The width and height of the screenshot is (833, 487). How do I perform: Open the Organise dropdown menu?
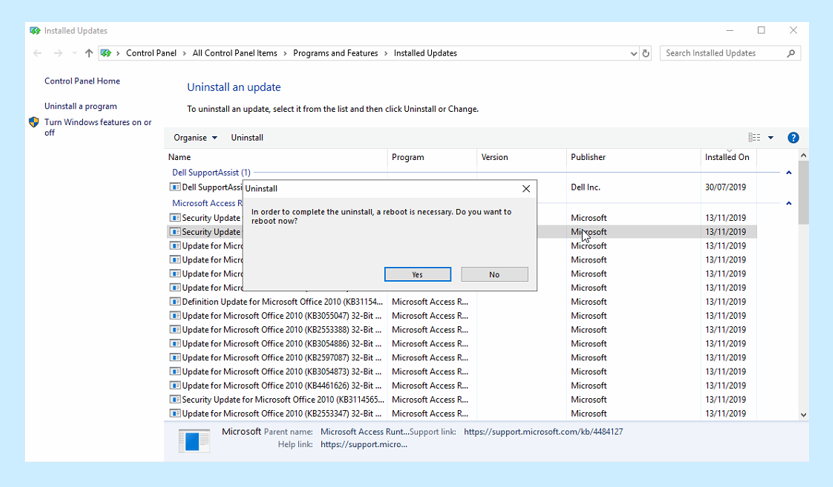pos(195,138)
